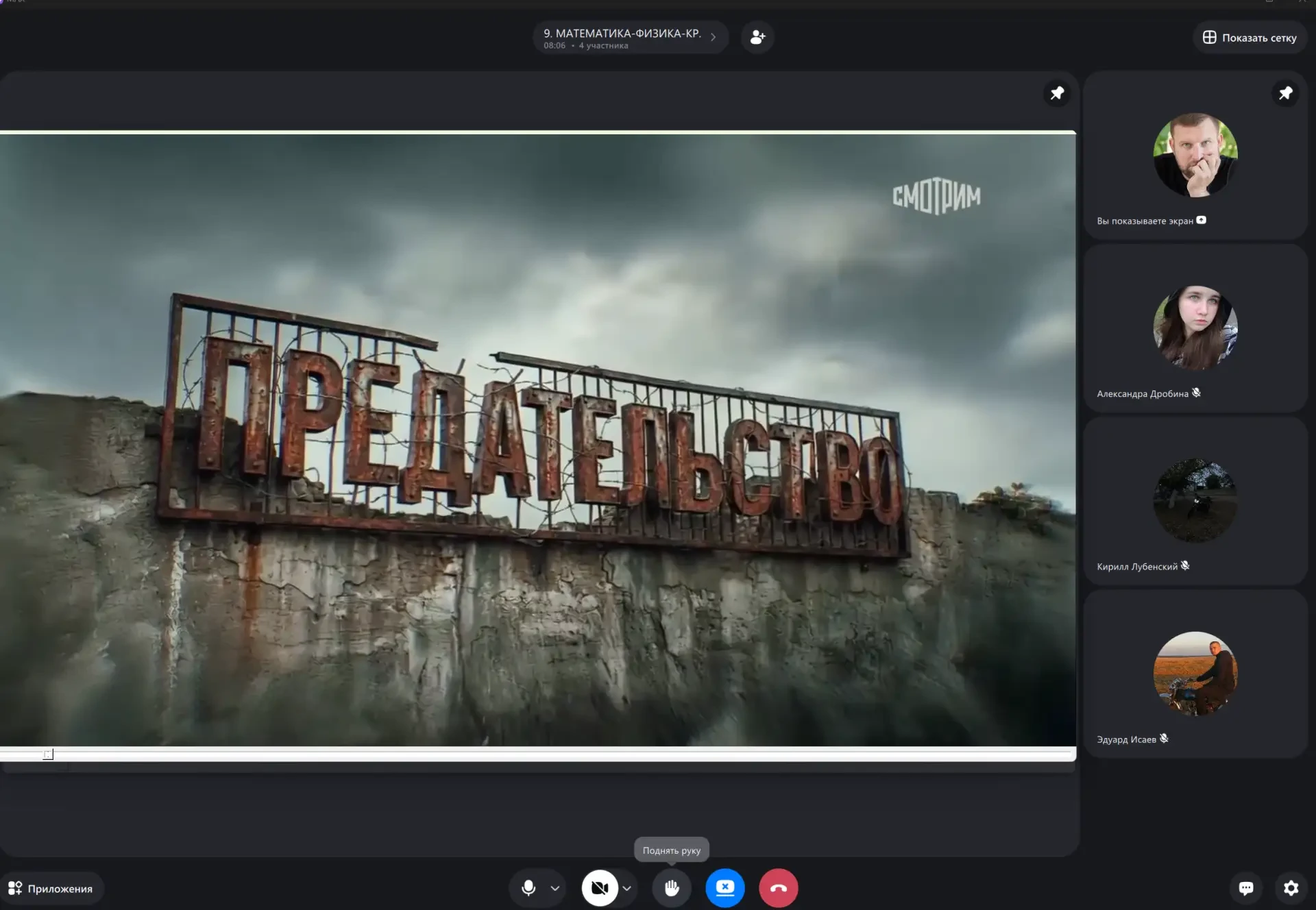This screenshot has height=910, width=1316.
Task: Expand call info chevron next to call title
Action: tap(714, 38)
